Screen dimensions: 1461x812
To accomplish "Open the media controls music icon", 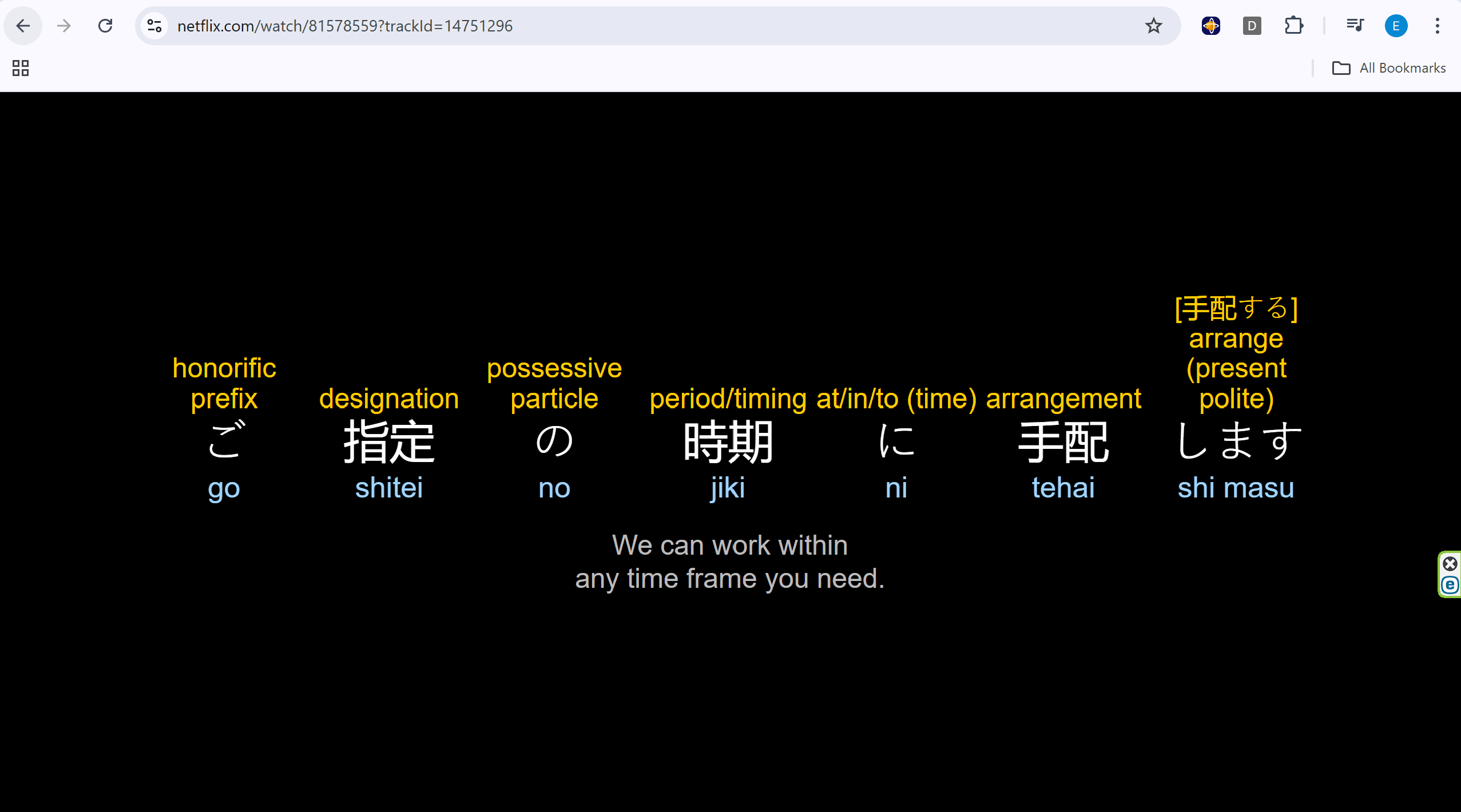I will click(1355, 26).
